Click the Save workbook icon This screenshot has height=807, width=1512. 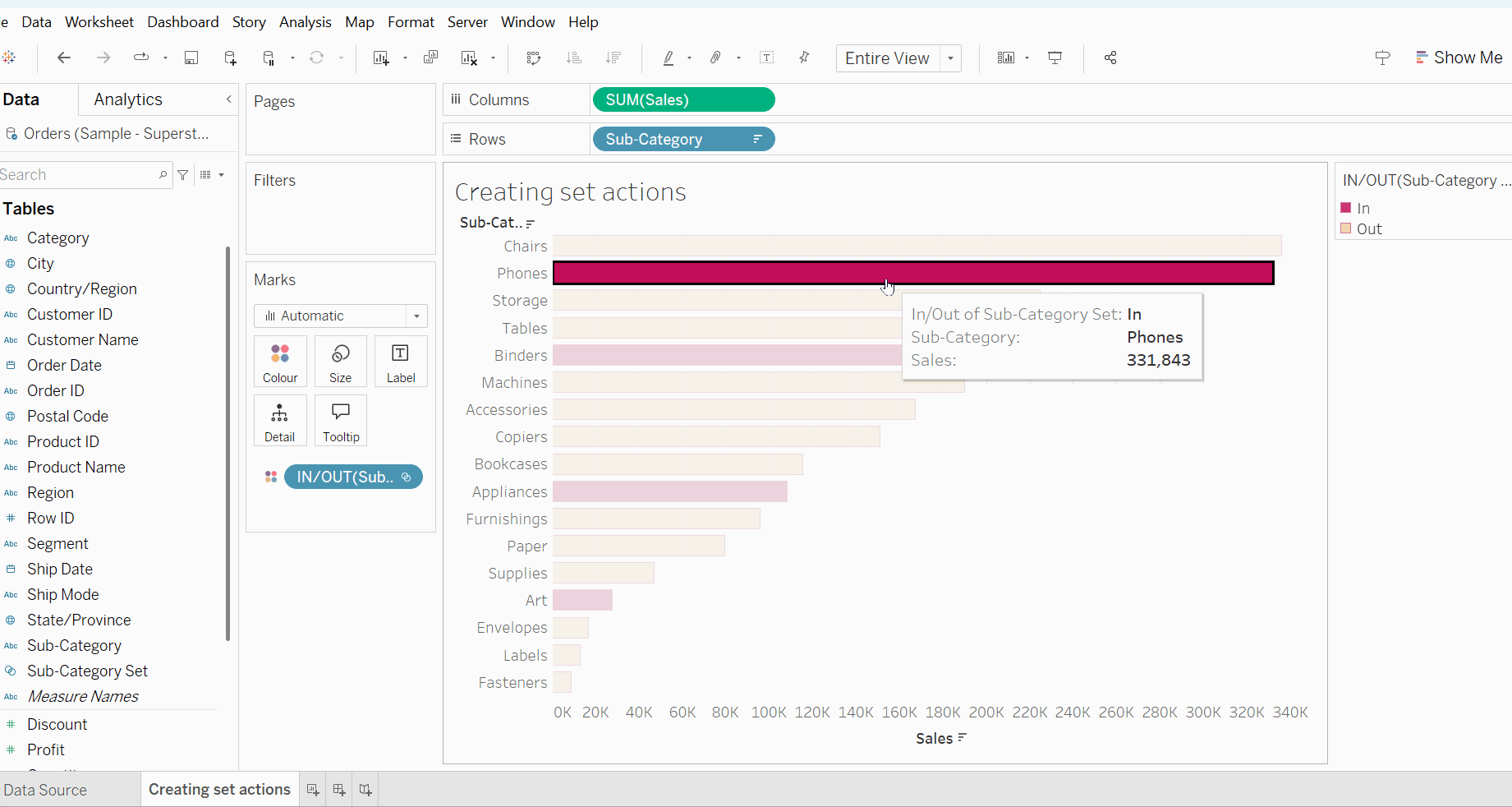click(x=191, y=58)
